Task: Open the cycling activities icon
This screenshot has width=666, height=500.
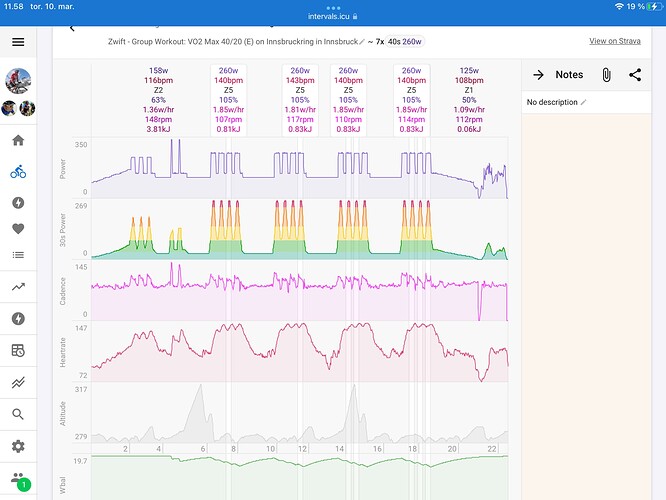Action: tap(18, 171)
